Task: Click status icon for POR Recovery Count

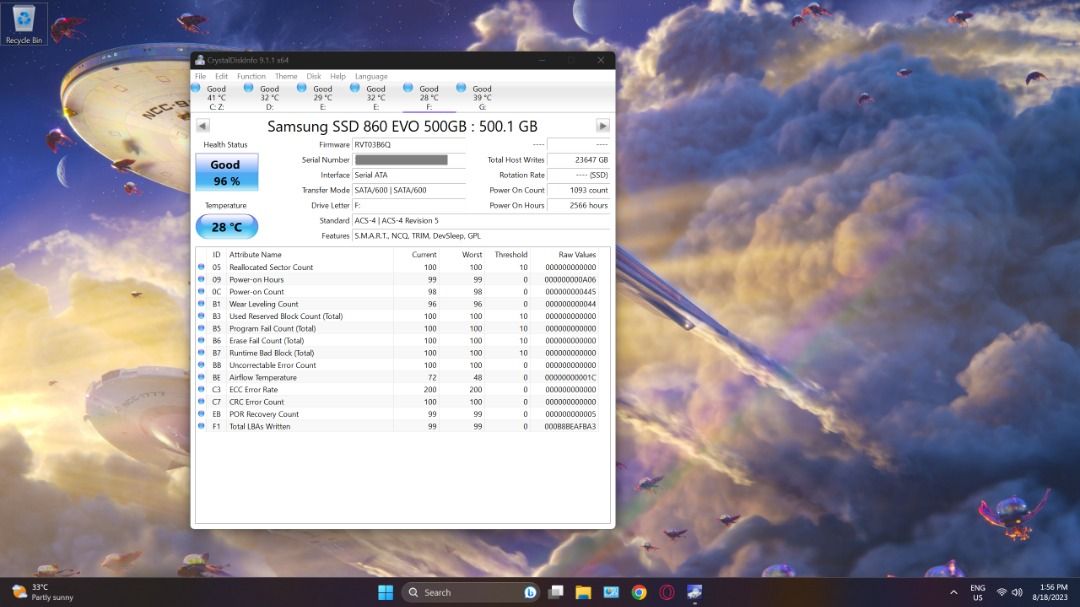Action: click(201, 413)
